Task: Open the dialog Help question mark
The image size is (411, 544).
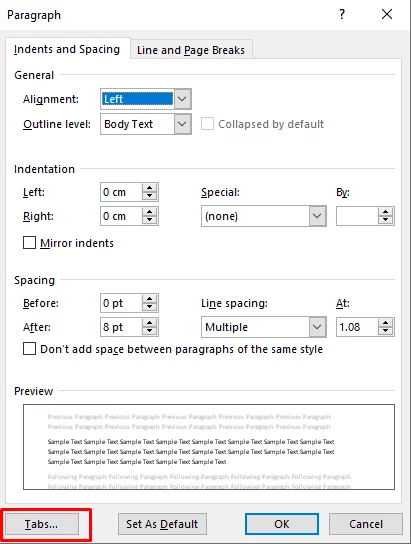Action: click(342, 14)
